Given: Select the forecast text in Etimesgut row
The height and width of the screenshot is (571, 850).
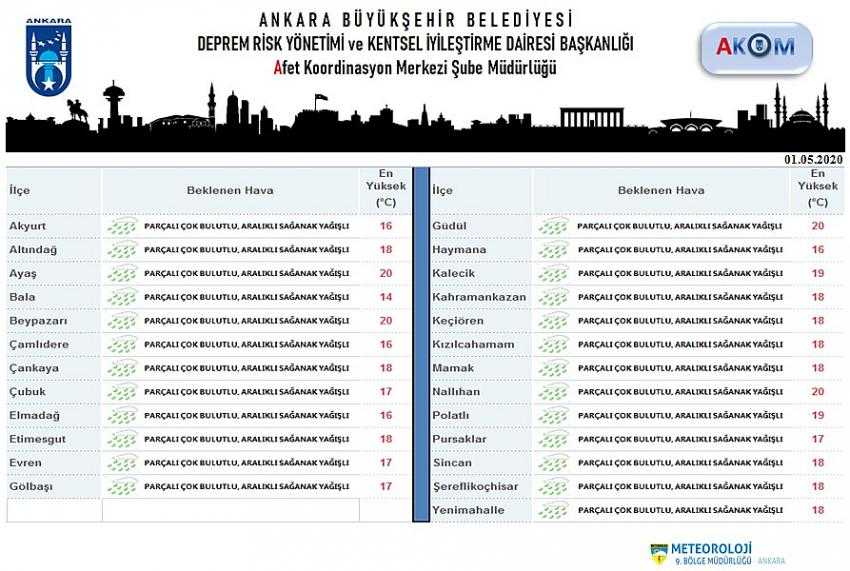Looking at the screenshot, I should click(246, 439).
